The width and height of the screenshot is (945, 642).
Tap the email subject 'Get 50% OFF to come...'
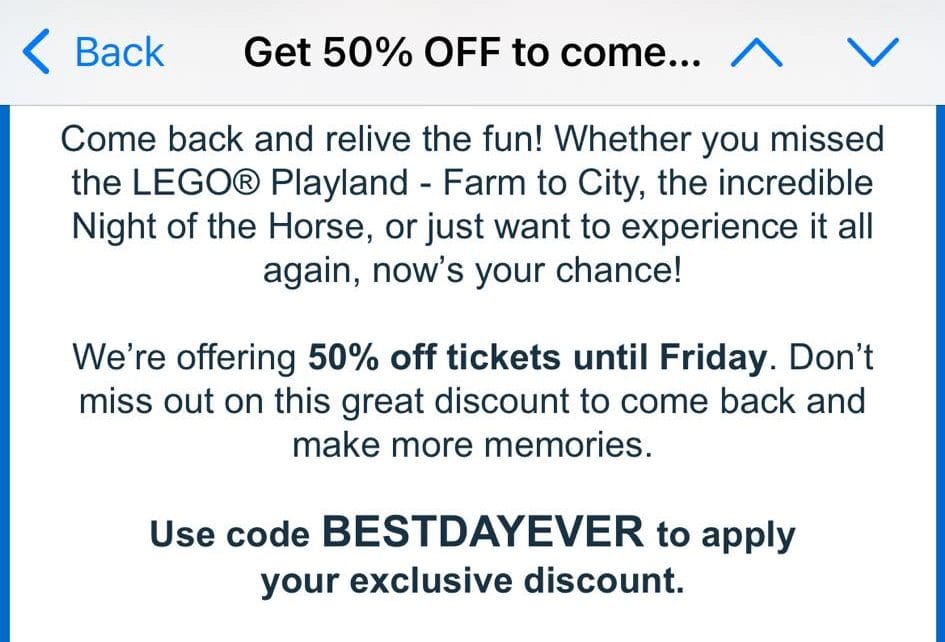[472, 52]
